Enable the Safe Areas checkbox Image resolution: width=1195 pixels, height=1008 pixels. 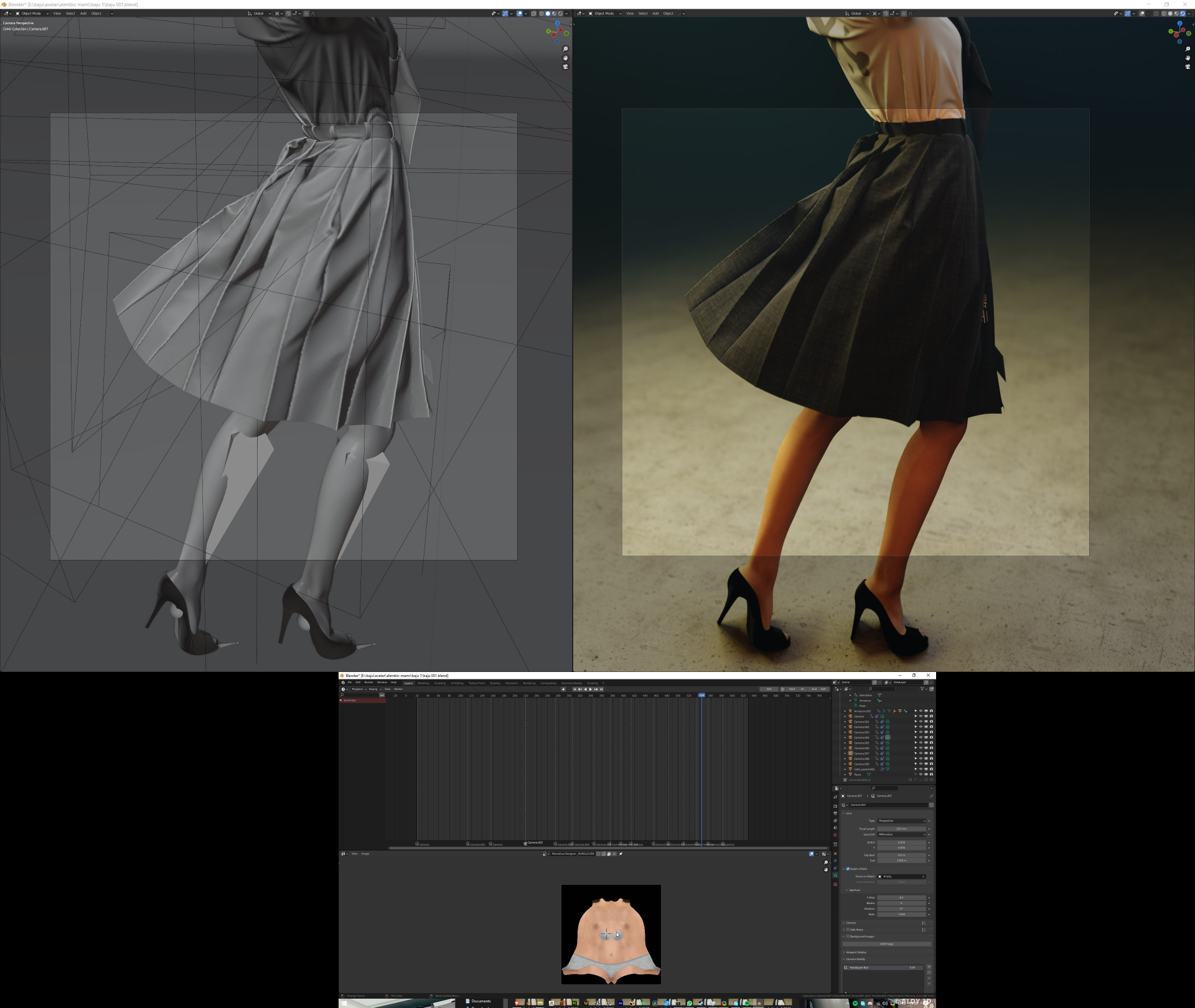pos(848,930)
